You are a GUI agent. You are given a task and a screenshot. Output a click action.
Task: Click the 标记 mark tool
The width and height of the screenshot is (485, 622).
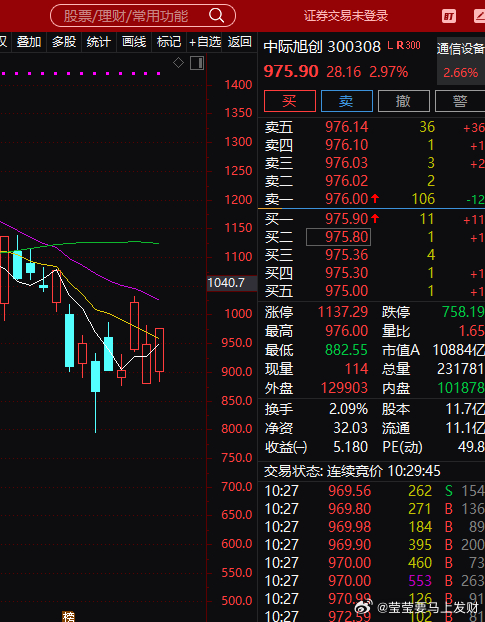(169, 42)
